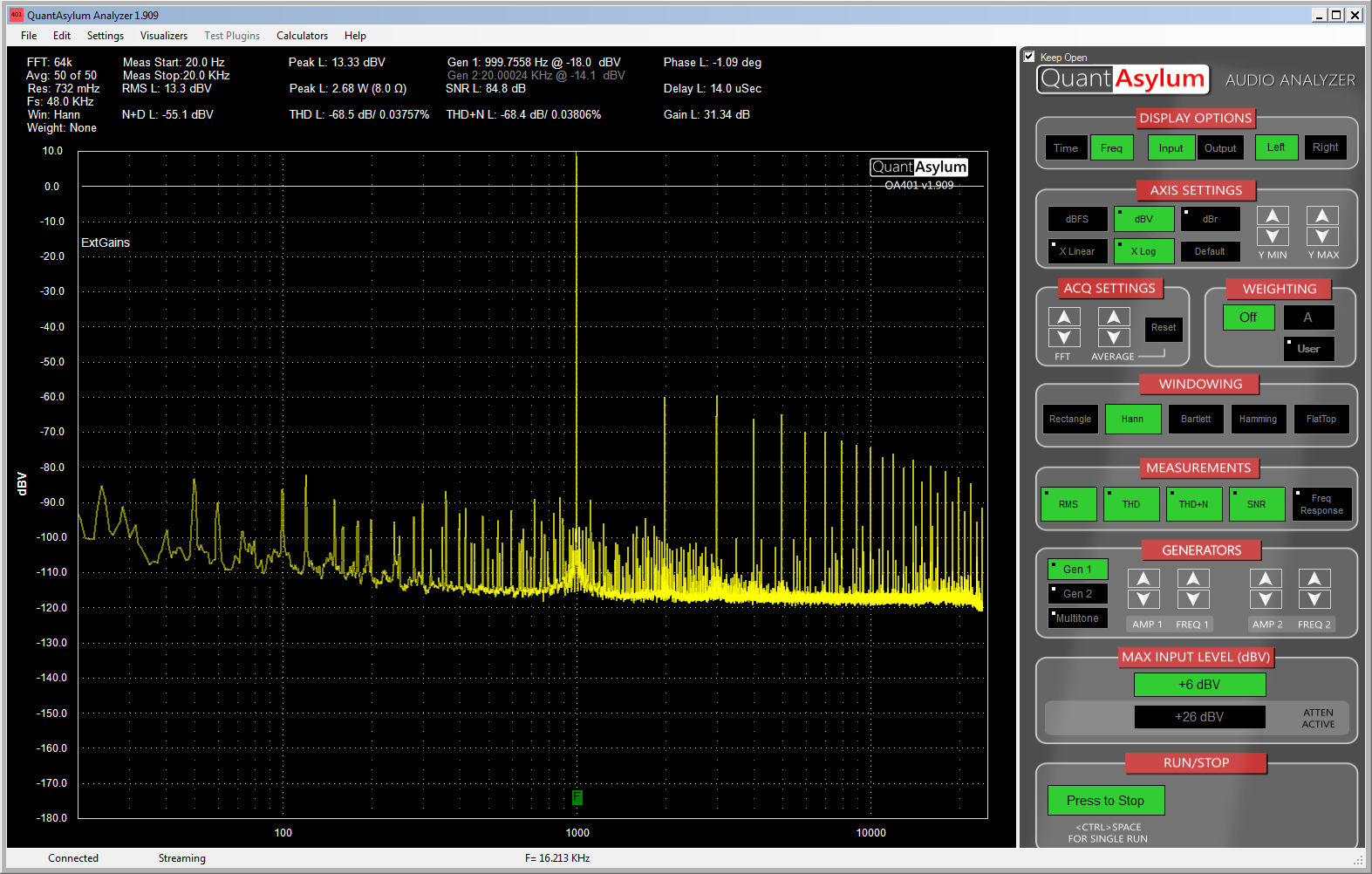Raise AMP 1 with up arrow

[x=1143, y=578]
